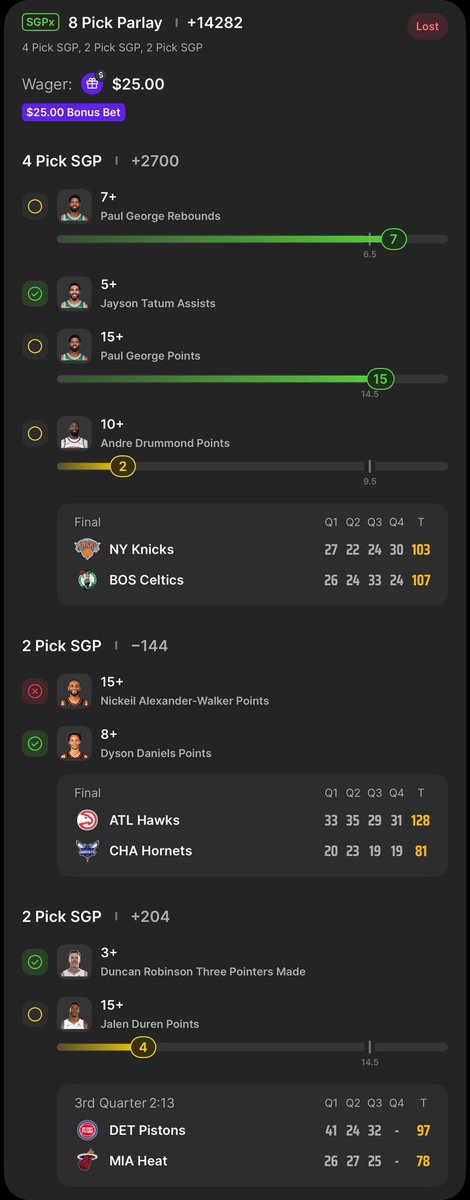Click the NY Knicks team logo

click(x=88, y=549)
